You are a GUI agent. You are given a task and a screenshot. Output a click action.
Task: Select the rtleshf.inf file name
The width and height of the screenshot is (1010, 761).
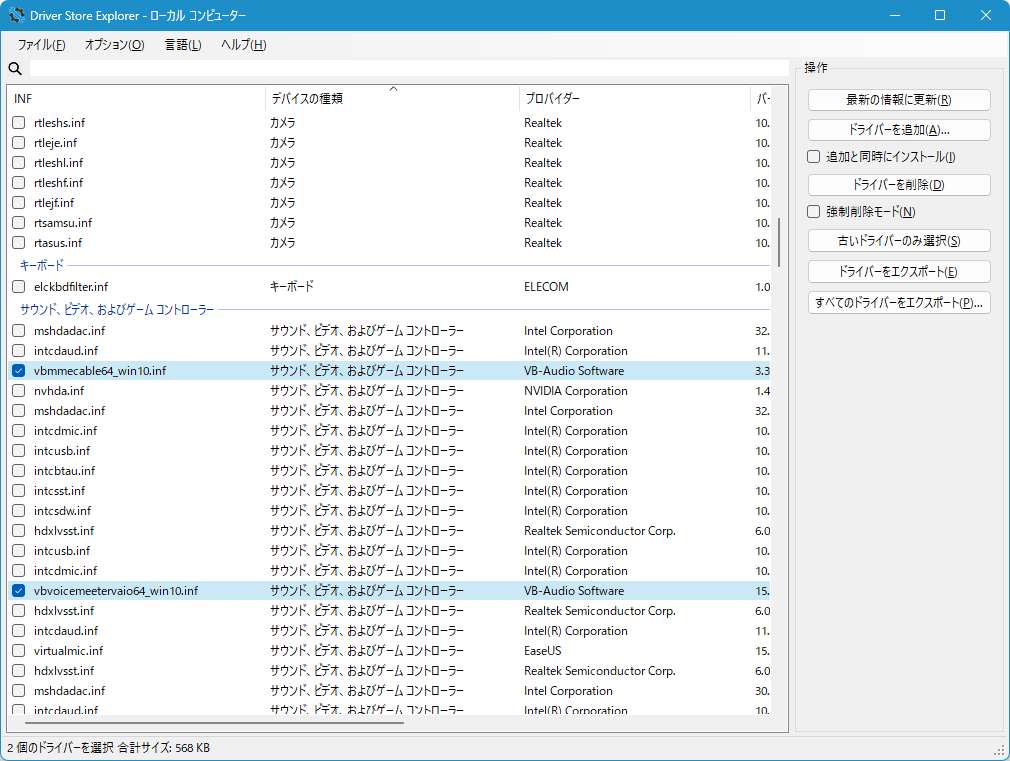59,182
